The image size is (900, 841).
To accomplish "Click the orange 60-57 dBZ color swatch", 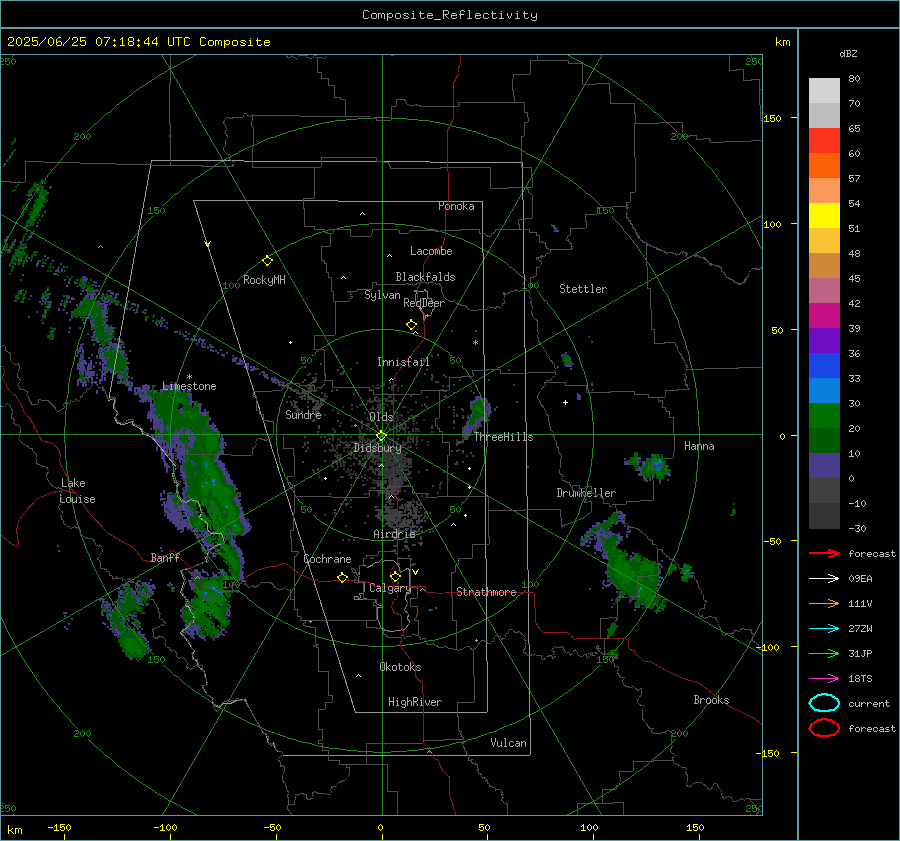I will [x=824, y=166].
